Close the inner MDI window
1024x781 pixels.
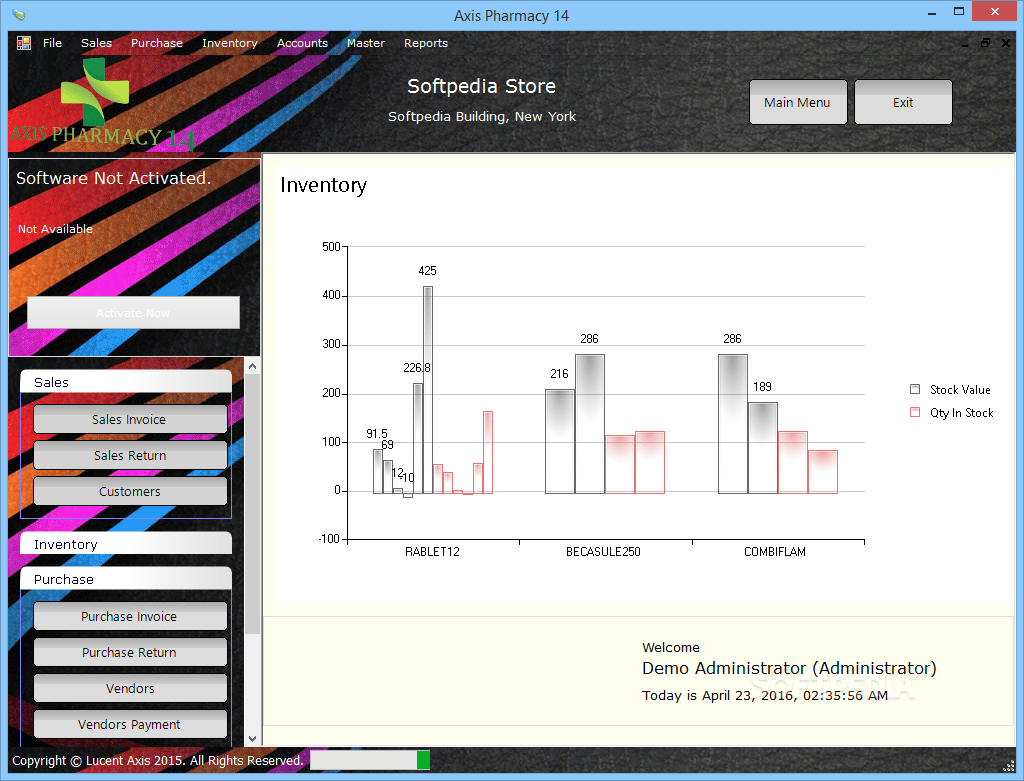[1006, 43]
